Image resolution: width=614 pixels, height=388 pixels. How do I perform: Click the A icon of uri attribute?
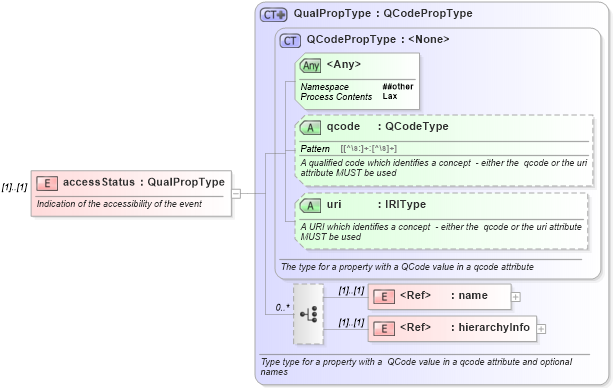click(x=310, y=206)
